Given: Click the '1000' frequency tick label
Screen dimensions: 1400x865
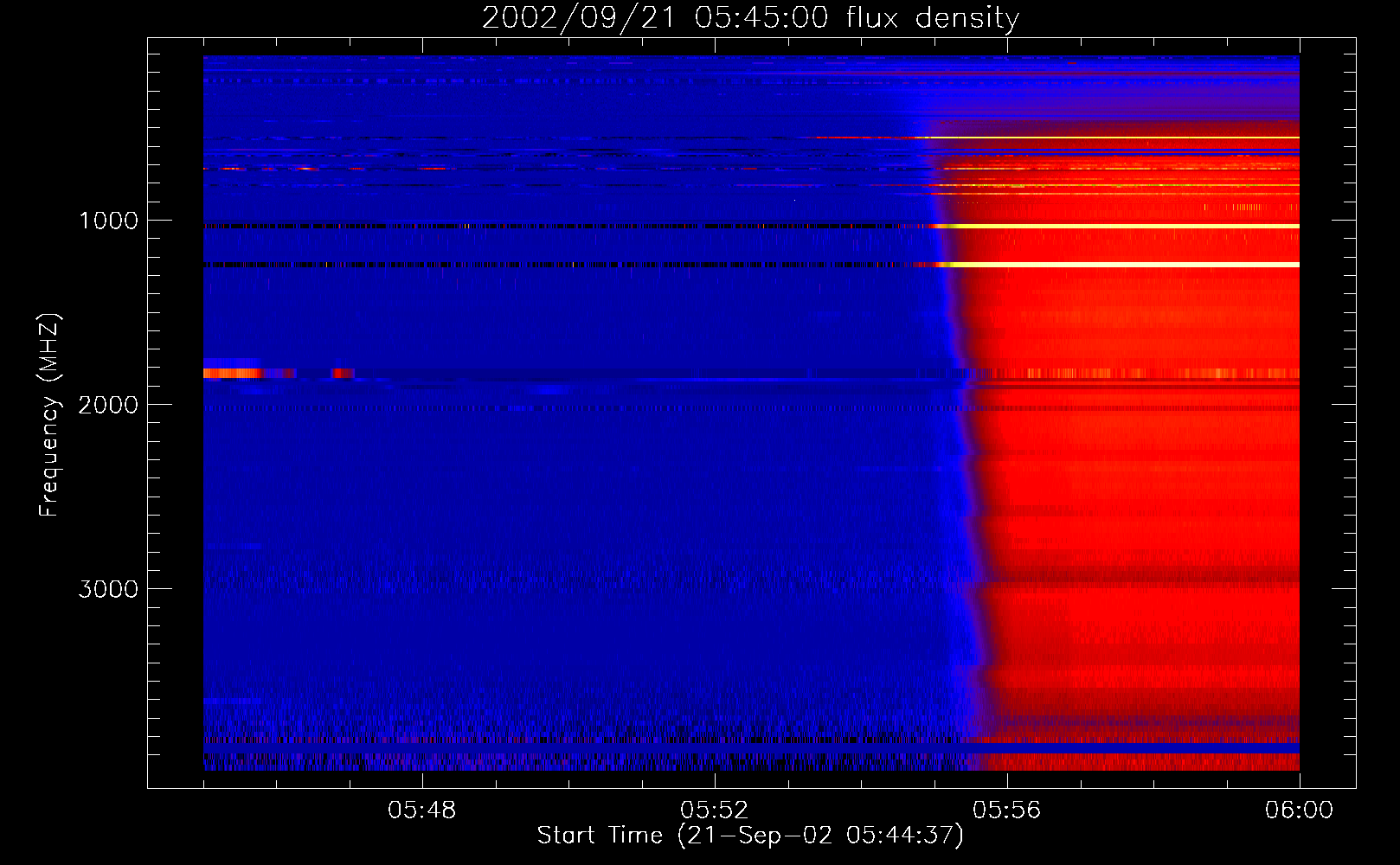Looking at the screenshot, I should 108,221.
